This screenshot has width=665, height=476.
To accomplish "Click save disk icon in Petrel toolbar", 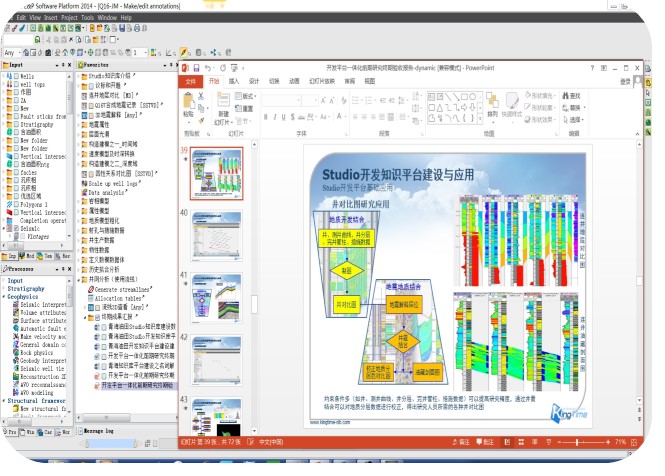I will [x=122, y=28].
